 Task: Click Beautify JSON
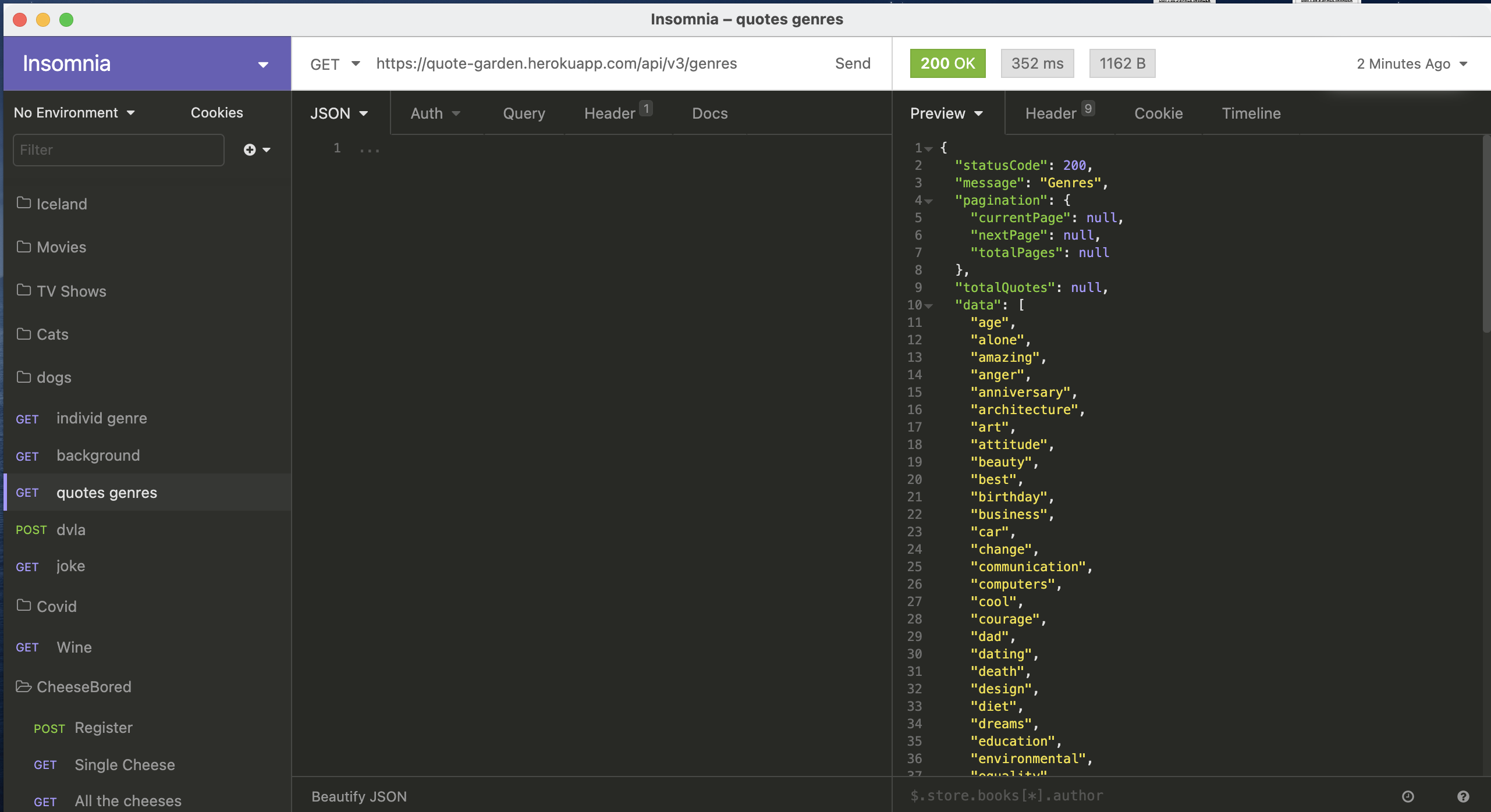coord(359,796)
